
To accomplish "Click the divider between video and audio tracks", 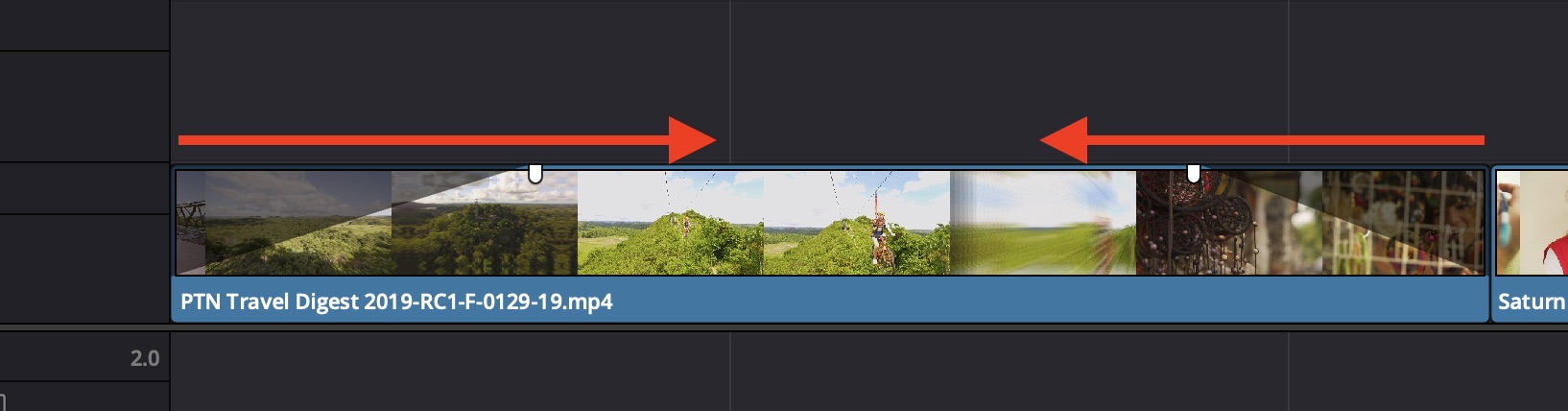I will tap(784, 327).
